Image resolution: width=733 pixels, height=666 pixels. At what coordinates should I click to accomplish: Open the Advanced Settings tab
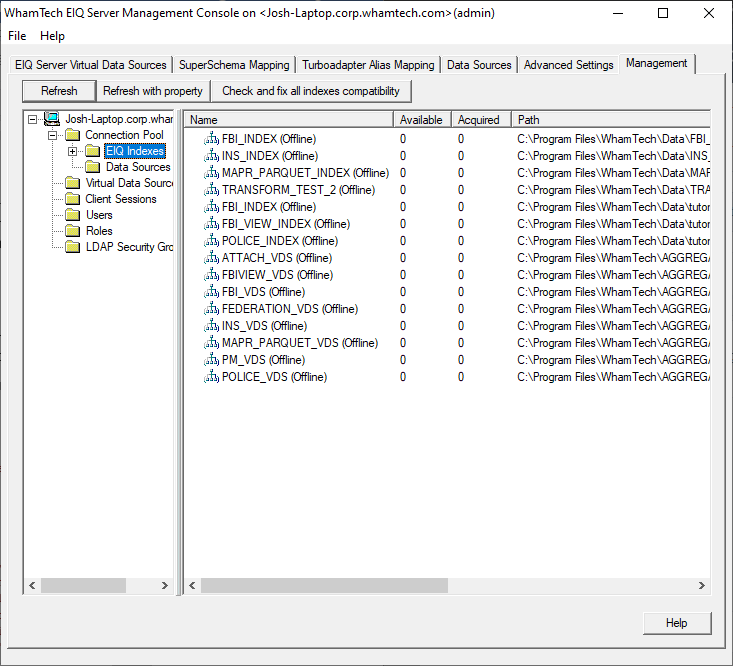coord(568,65)
